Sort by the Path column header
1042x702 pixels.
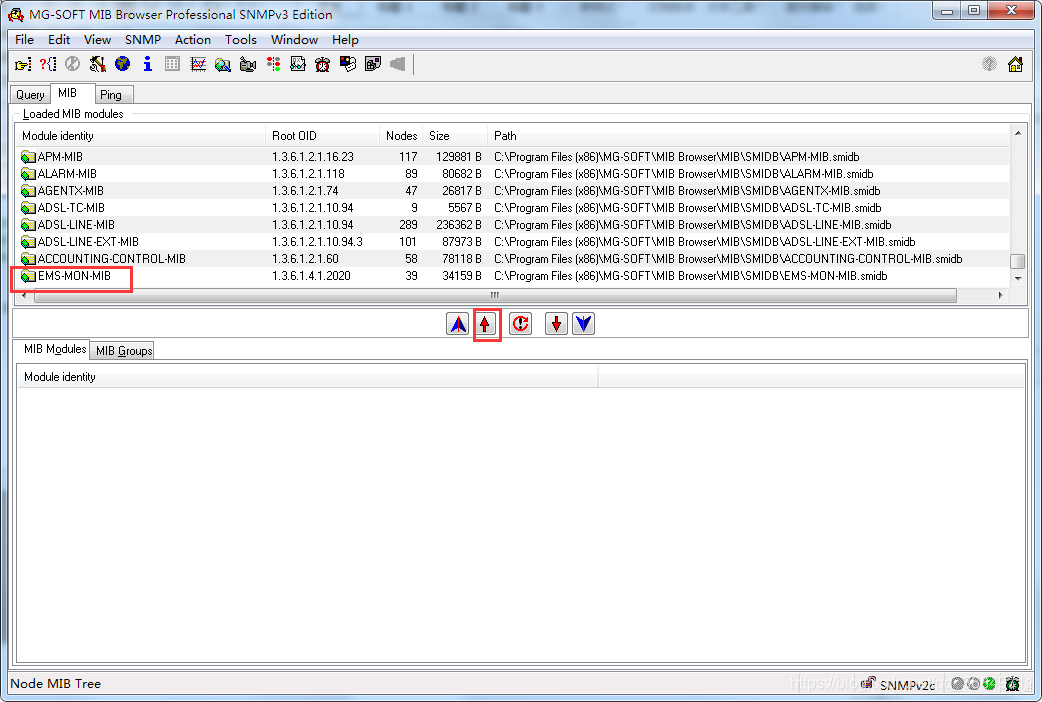tap(748, 136)
